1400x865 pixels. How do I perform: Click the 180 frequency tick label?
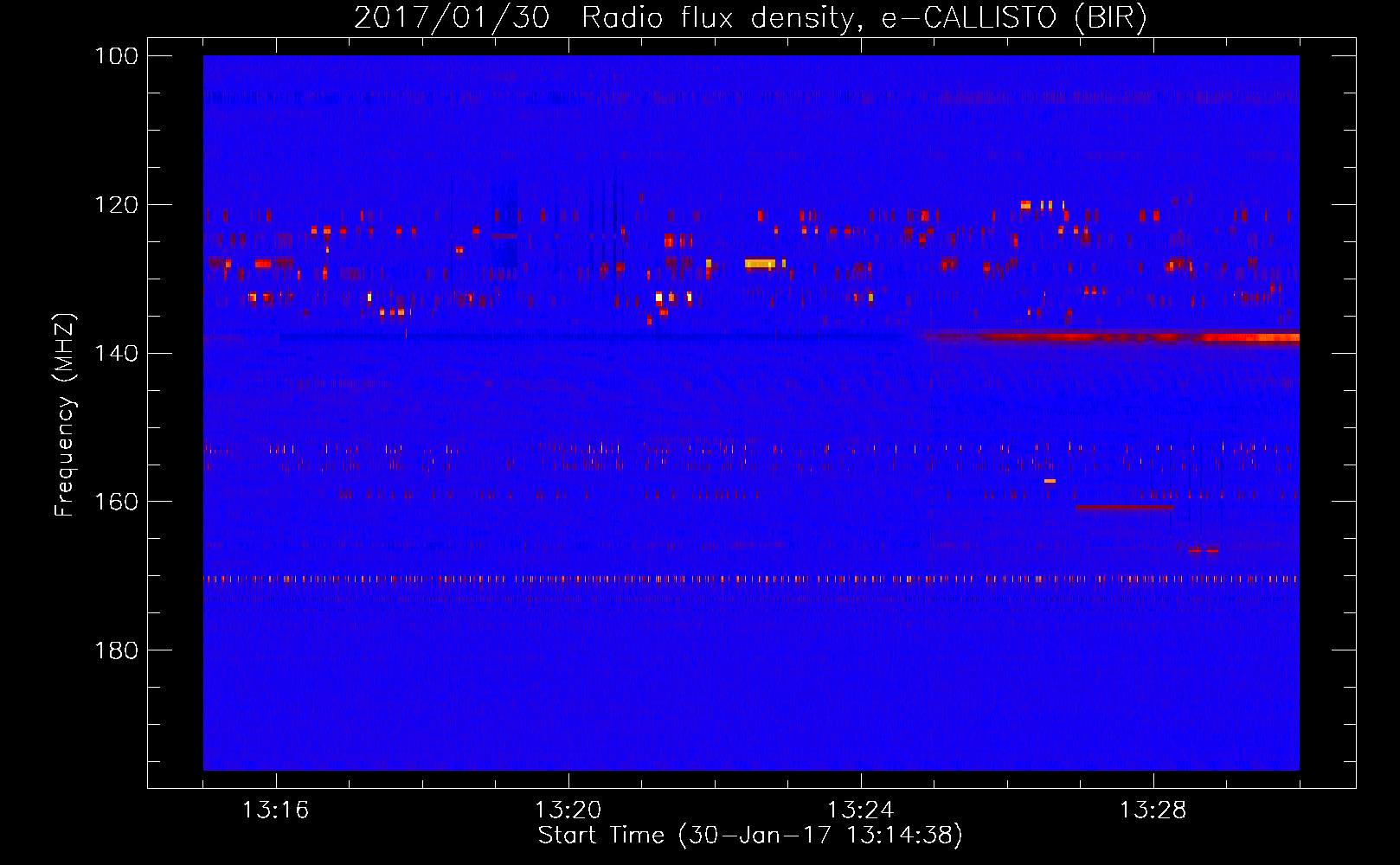117,650
